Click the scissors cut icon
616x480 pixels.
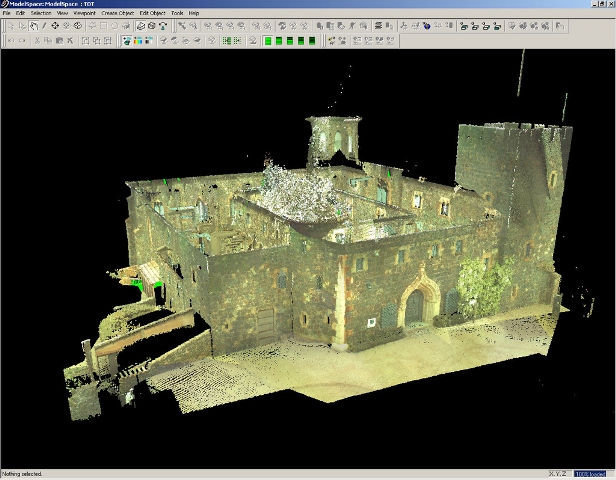click(x=37, y=40)
